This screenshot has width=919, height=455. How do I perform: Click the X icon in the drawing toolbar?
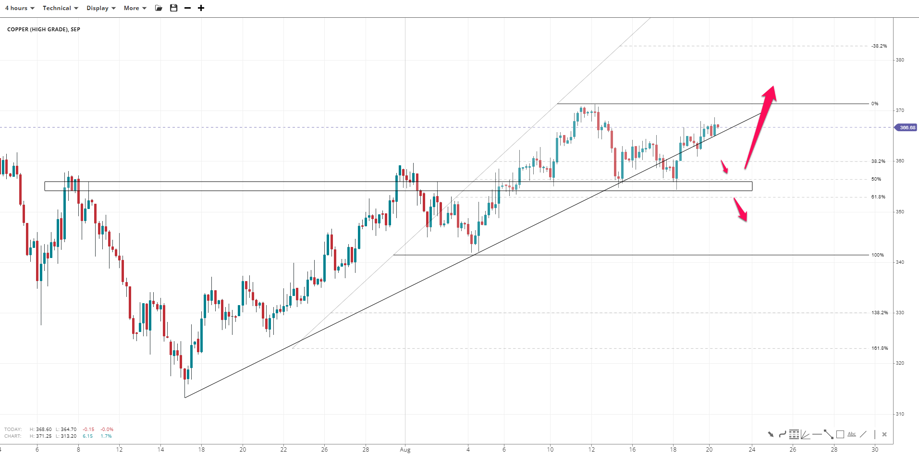click(884, 434)
